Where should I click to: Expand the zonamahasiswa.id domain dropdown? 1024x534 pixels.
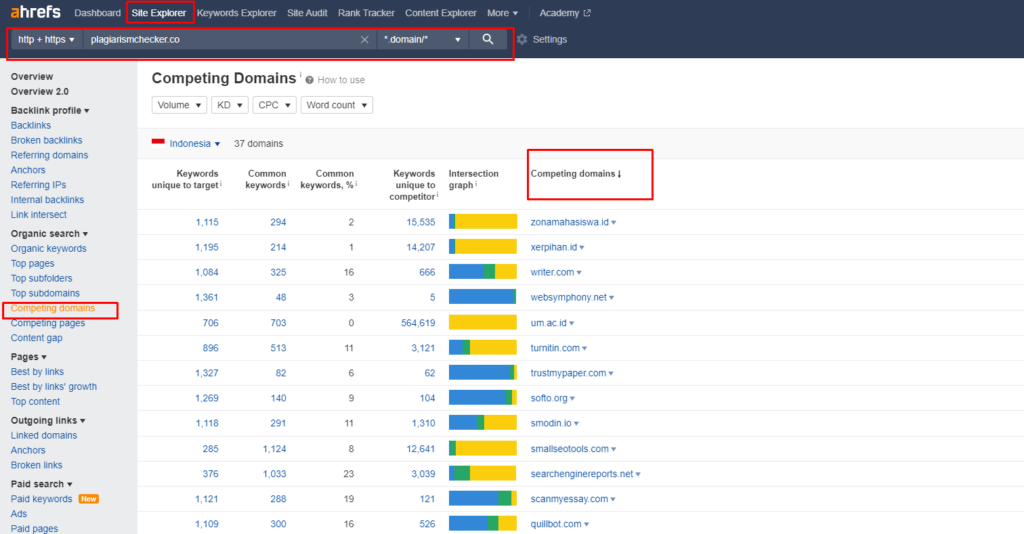click(613, 223)
